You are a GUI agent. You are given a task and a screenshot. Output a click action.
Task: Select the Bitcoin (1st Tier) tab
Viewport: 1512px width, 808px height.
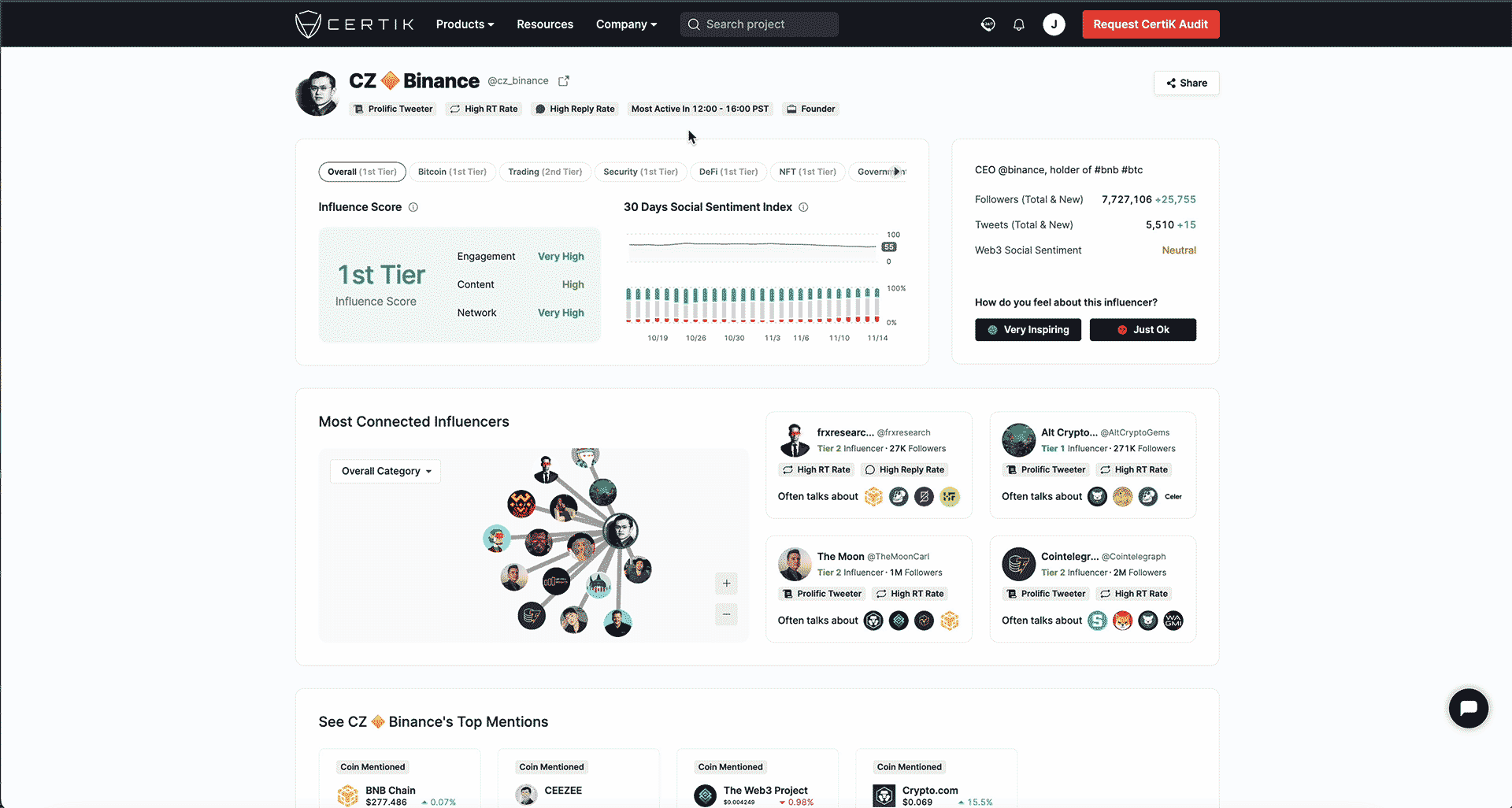point(452,172)
